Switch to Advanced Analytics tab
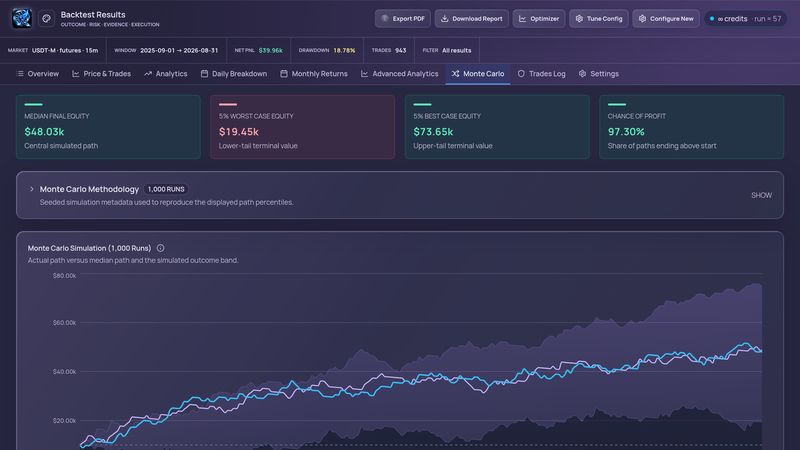The image size is (800, 450). pyautogui.click(x=399, y=74)
